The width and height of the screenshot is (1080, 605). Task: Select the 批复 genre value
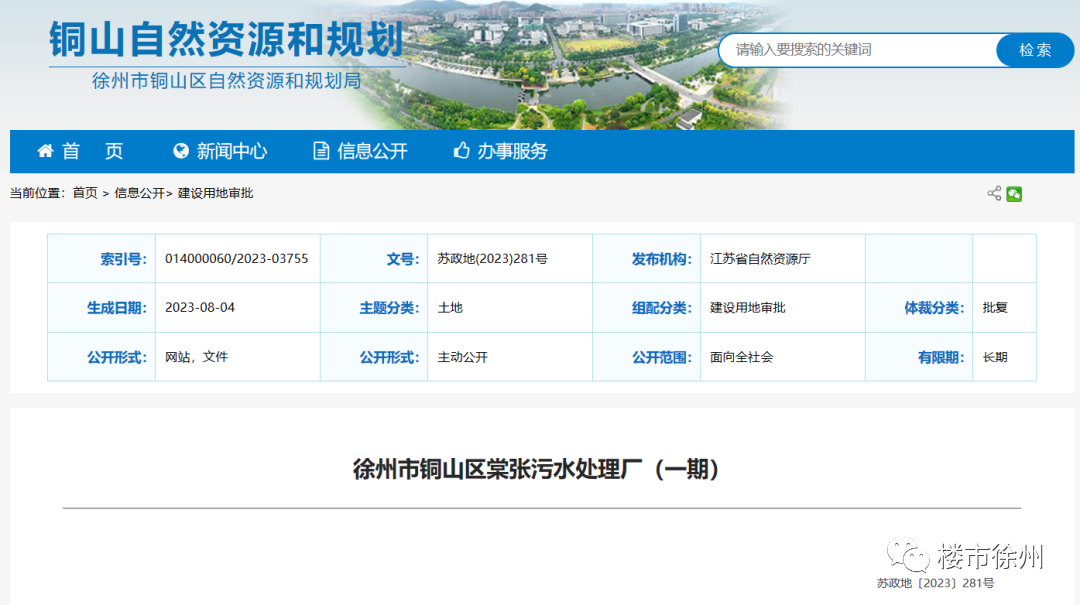click(995, 307)
